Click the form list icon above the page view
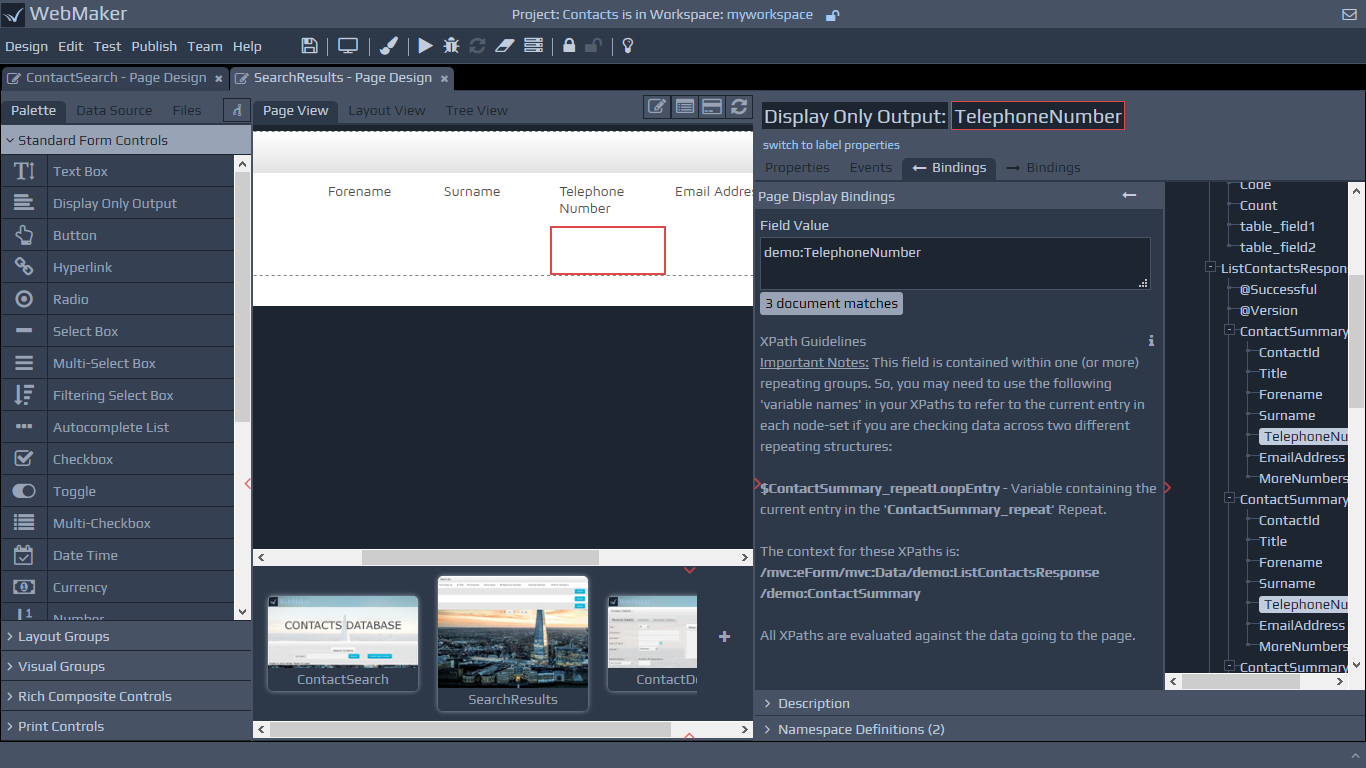Image resolution: width=1366 pixels, height=768 pixels. click(684, 106)
